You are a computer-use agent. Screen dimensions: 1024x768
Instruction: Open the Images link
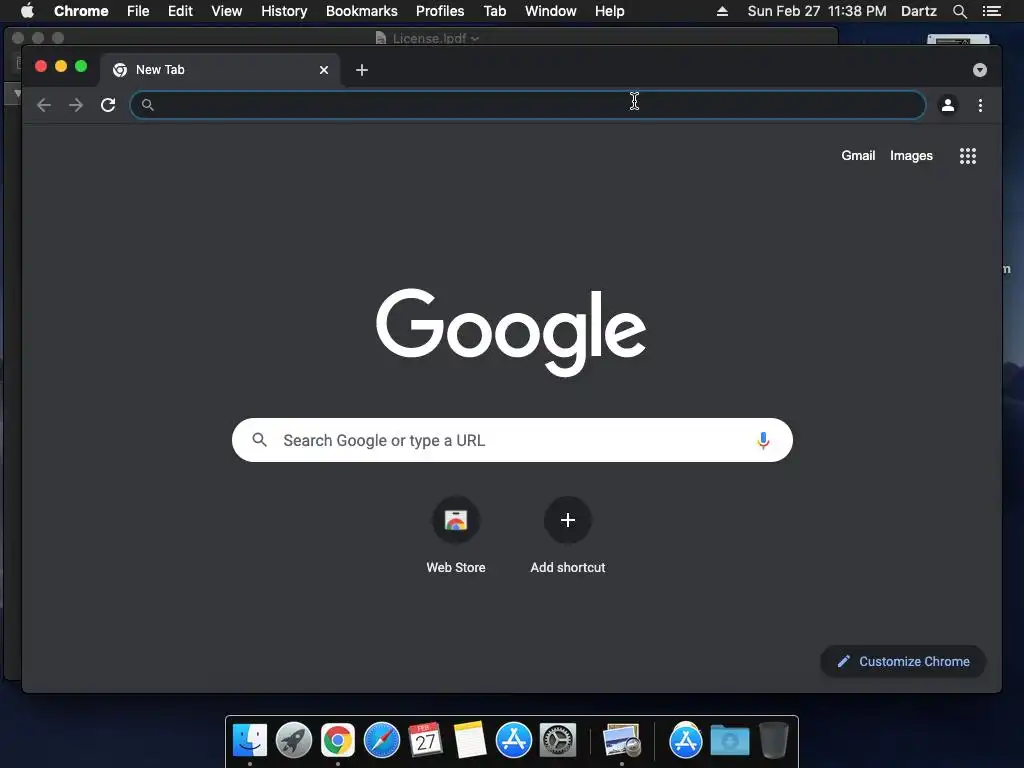pos(911,155)
